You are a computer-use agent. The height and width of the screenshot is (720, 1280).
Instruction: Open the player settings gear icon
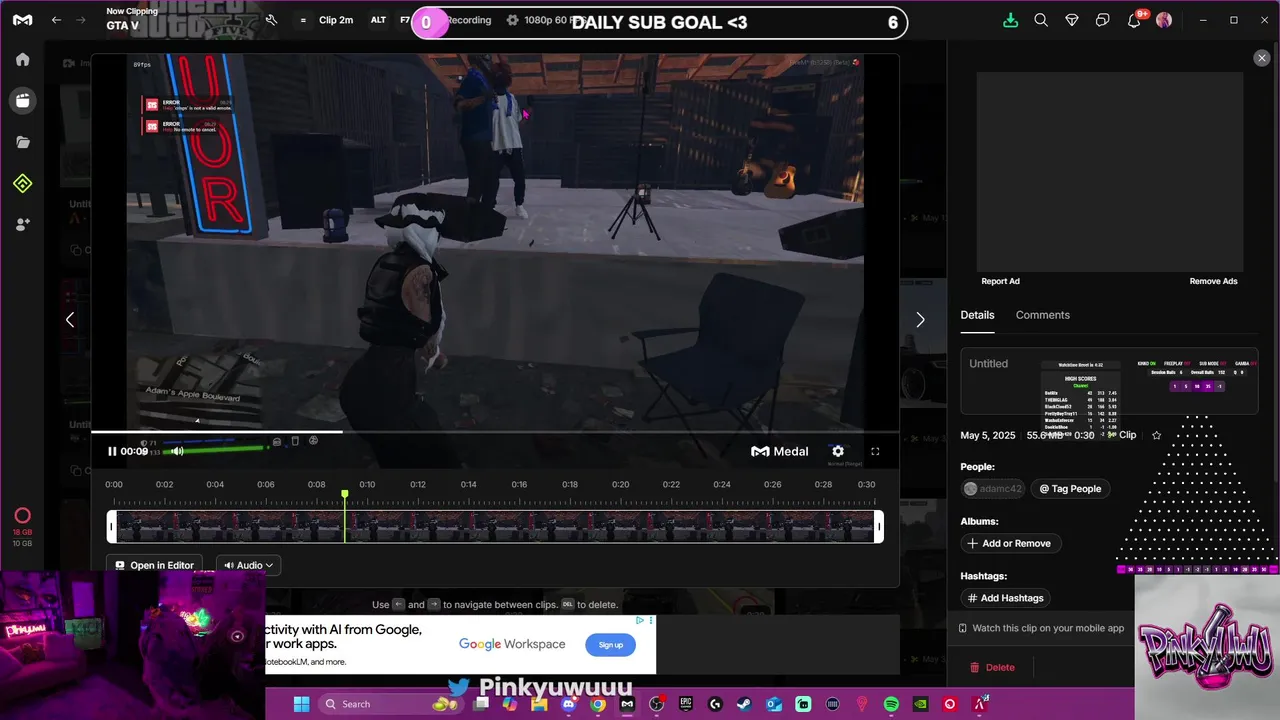(x=838, y=451)
